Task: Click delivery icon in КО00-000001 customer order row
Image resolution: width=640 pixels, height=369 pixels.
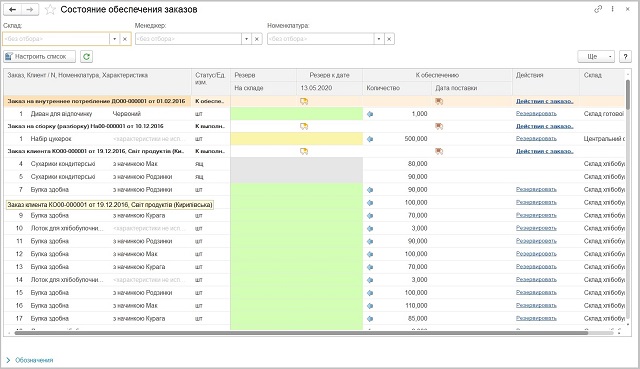Action: click(x=439, y=151)
